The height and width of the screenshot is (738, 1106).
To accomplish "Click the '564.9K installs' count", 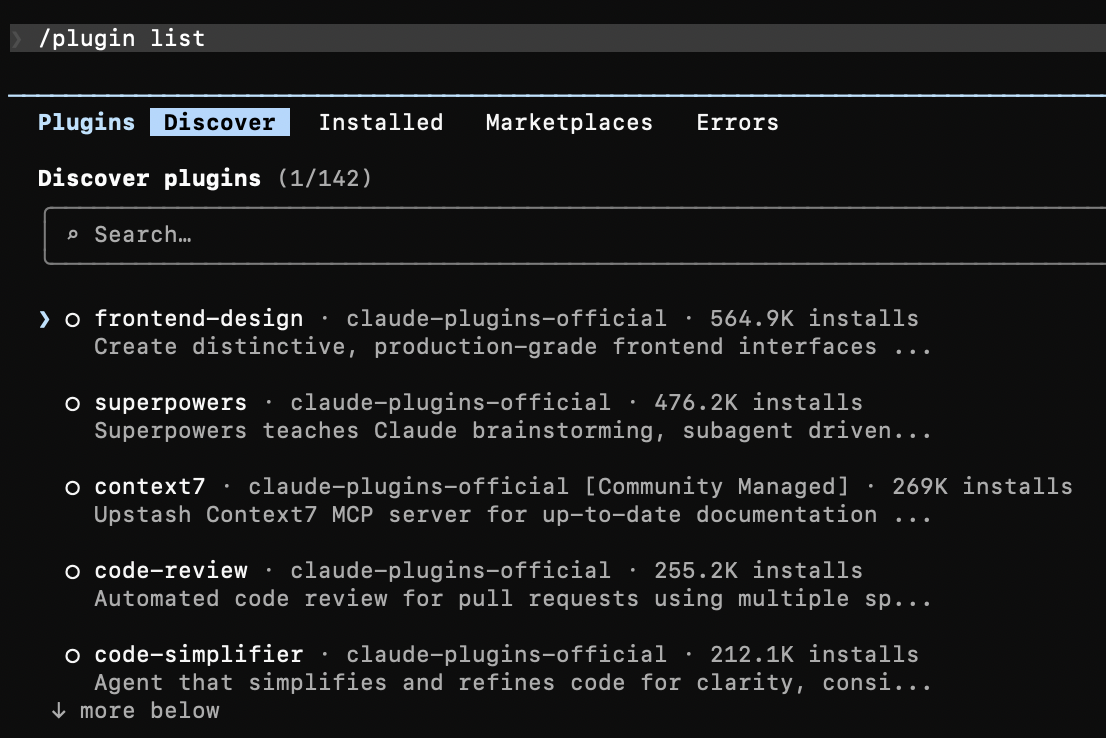I will [814, 319].
